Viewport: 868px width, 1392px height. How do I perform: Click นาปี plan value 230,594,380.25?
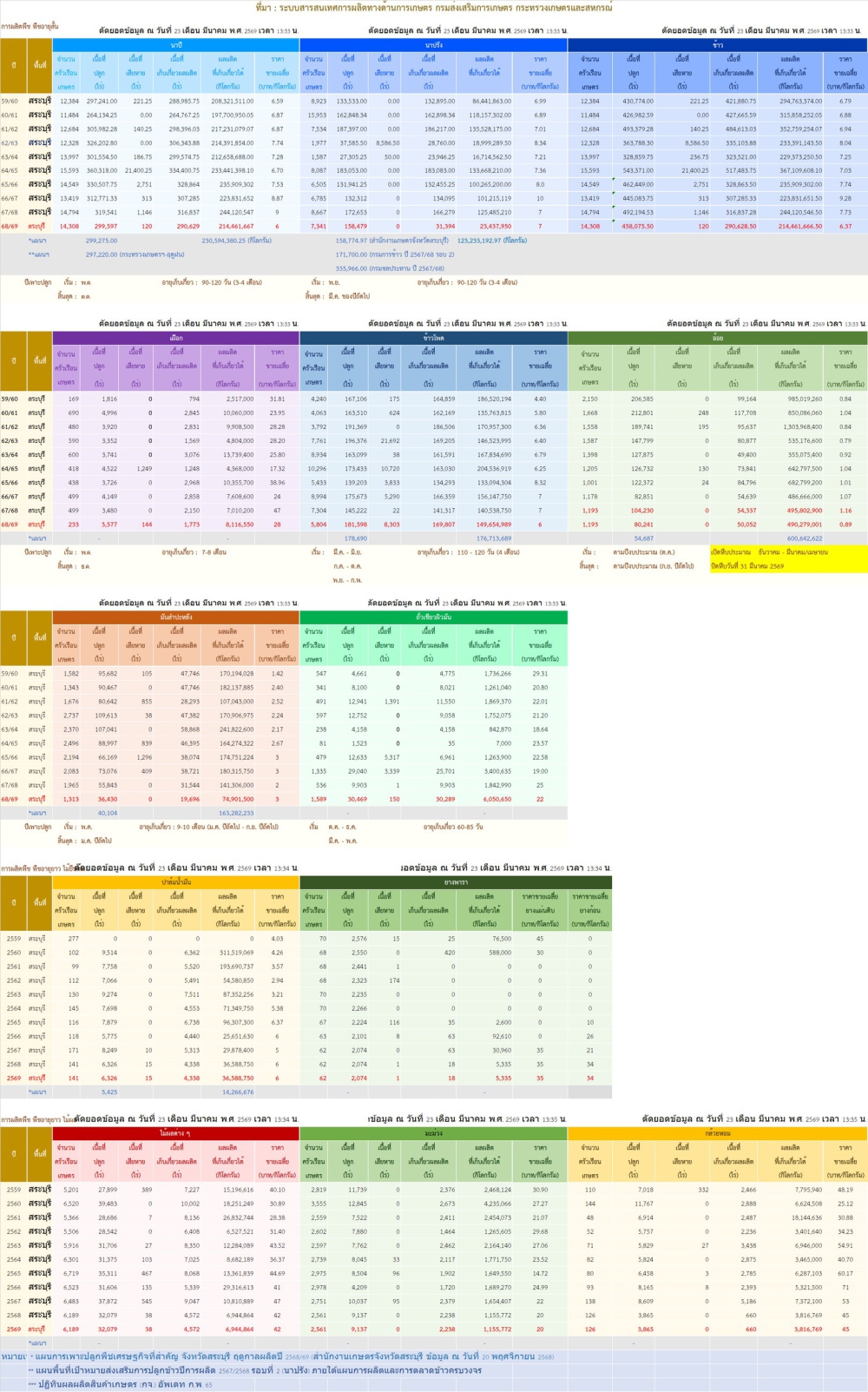[236, 241]
